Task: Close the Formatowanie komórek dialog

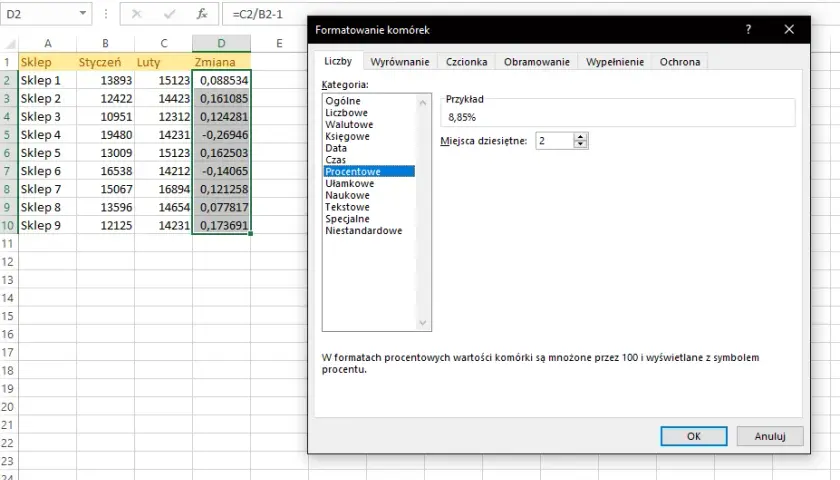Action: coord(789,29)
